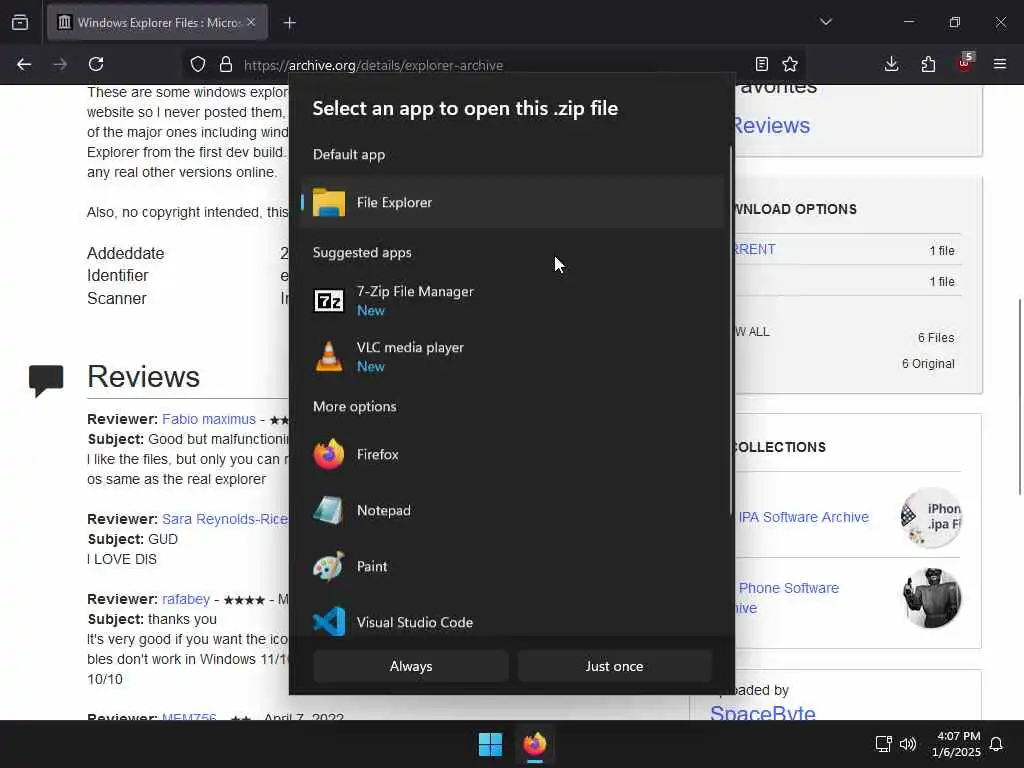1024x768 pixels.
Task: Open the tracking protection shield icon
Action: (198, 64)
